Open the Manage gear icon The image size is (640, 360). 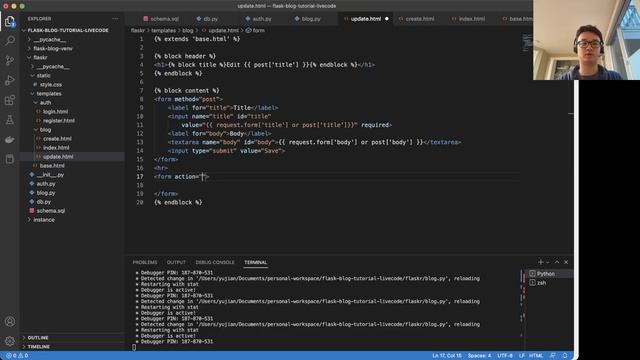tap(10, 341)
